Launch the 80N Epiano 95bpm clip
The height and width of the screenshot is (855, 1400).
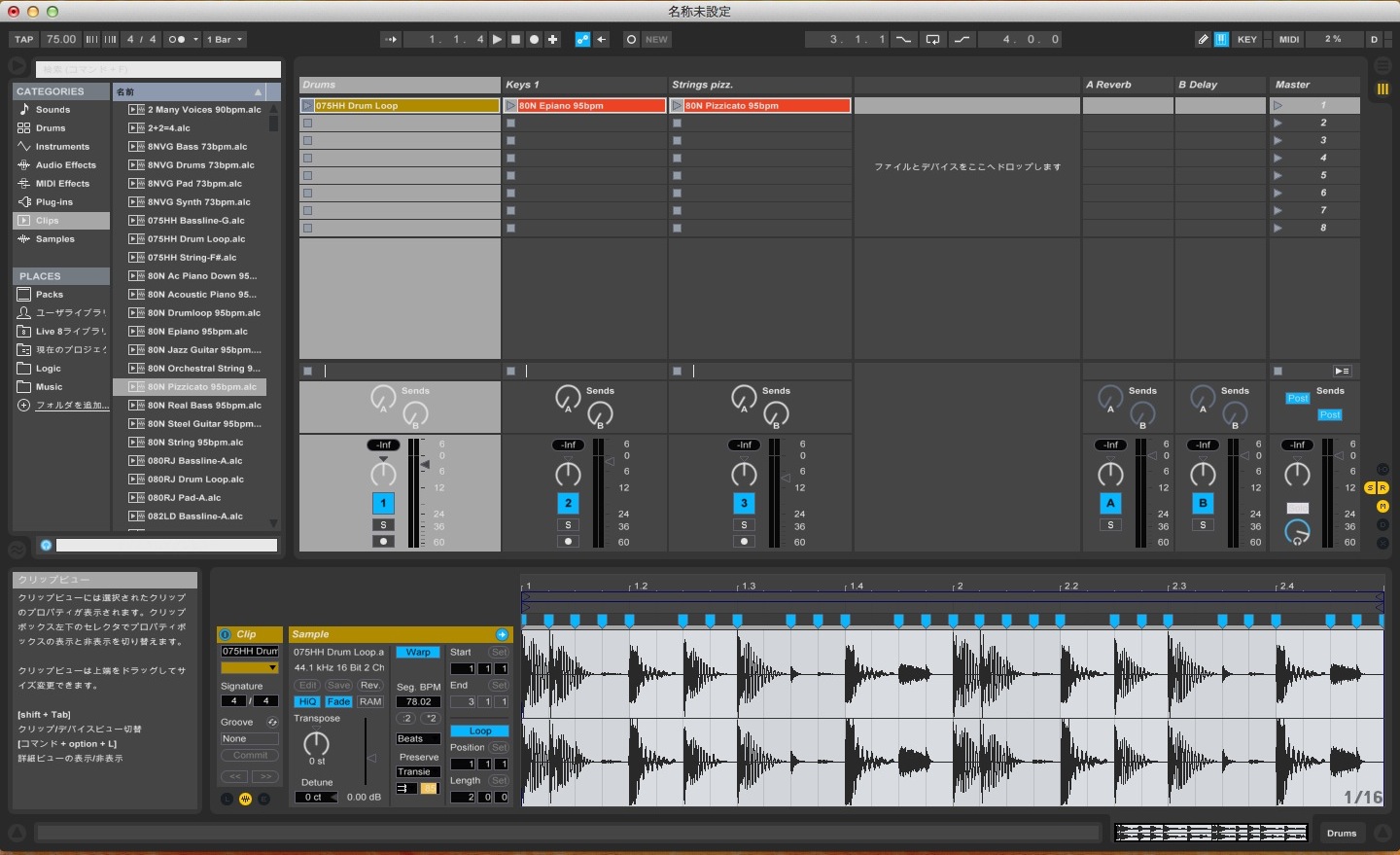[x=510, y=106]
